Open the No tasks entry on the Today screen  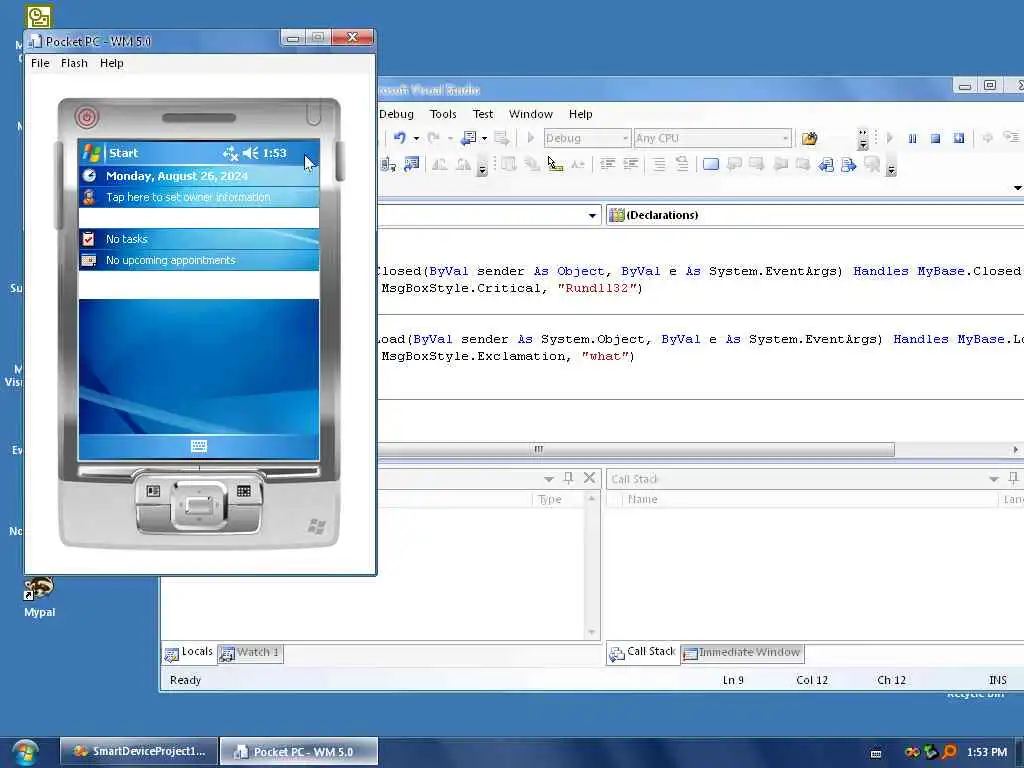point(199,239)
